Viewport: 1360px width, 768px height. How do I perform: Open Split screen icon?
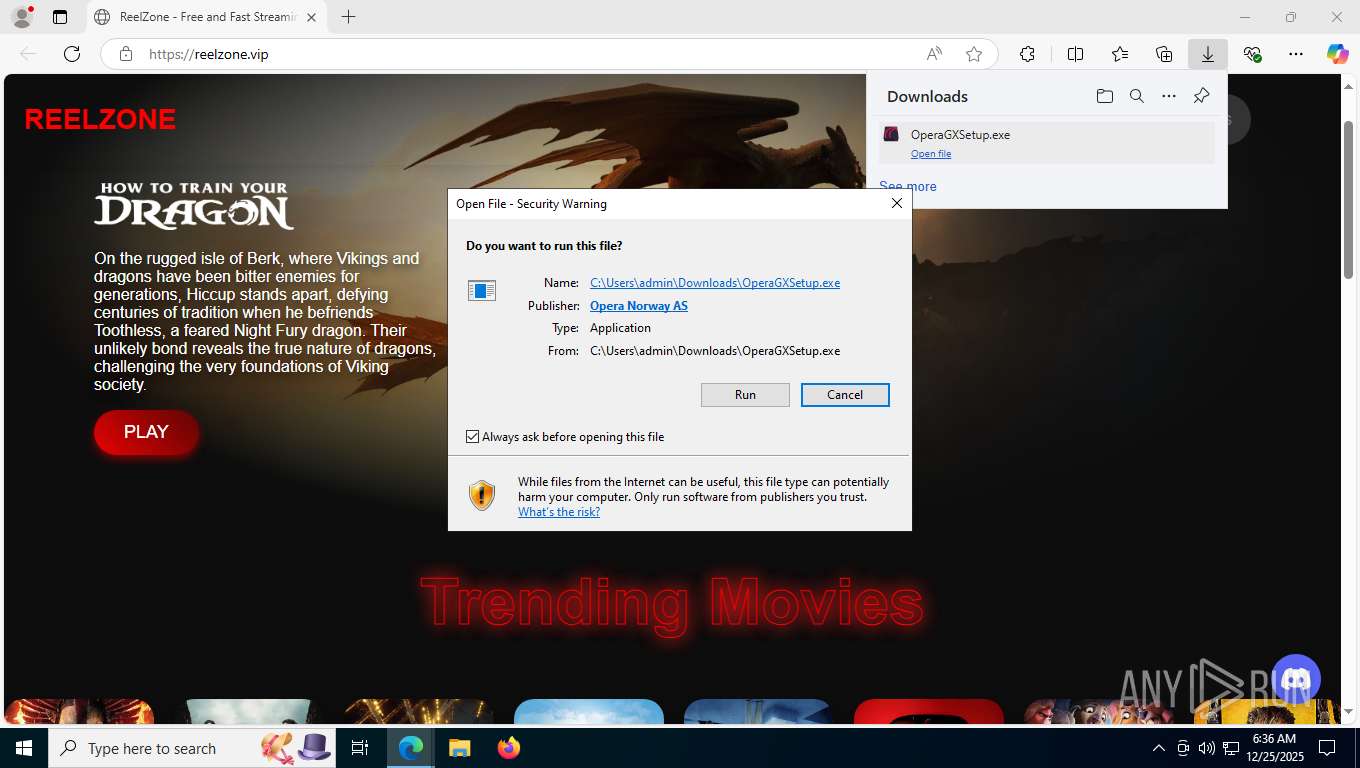click(x=1075, y=54)
